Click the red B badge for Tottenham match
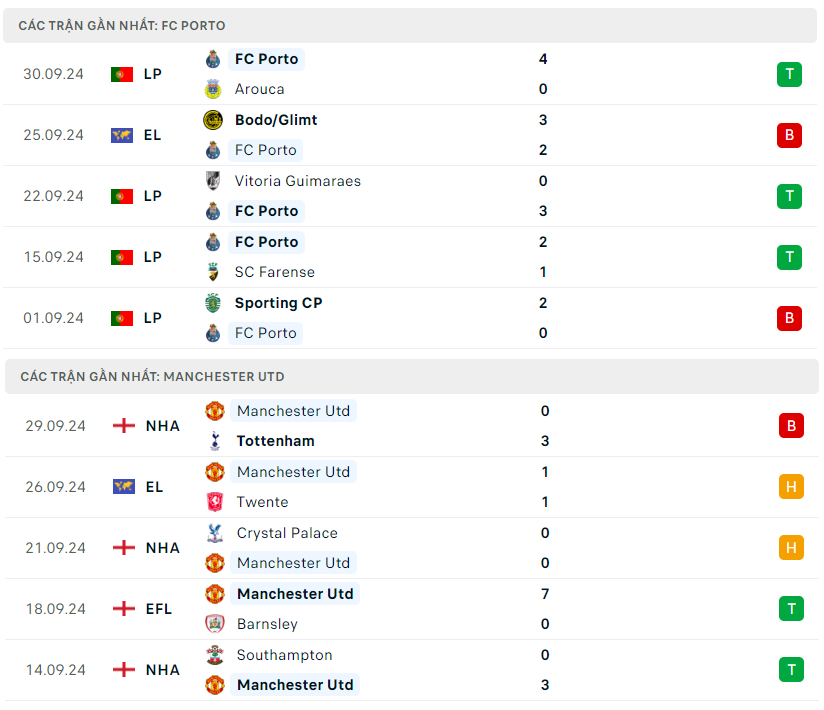This screenshot has height=710, width=824. 791,426
